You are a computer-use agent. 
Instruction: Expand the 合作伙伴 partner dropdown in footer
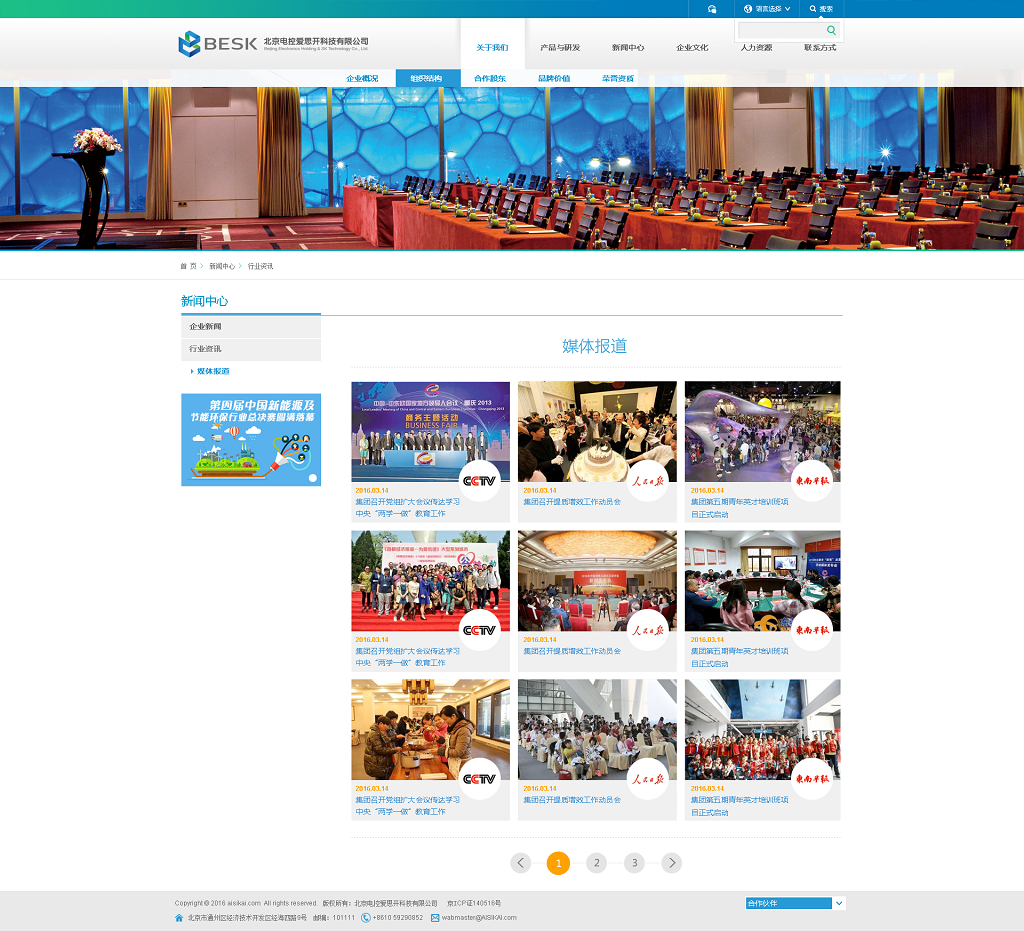pyautogui.click(x=839, y=903)
